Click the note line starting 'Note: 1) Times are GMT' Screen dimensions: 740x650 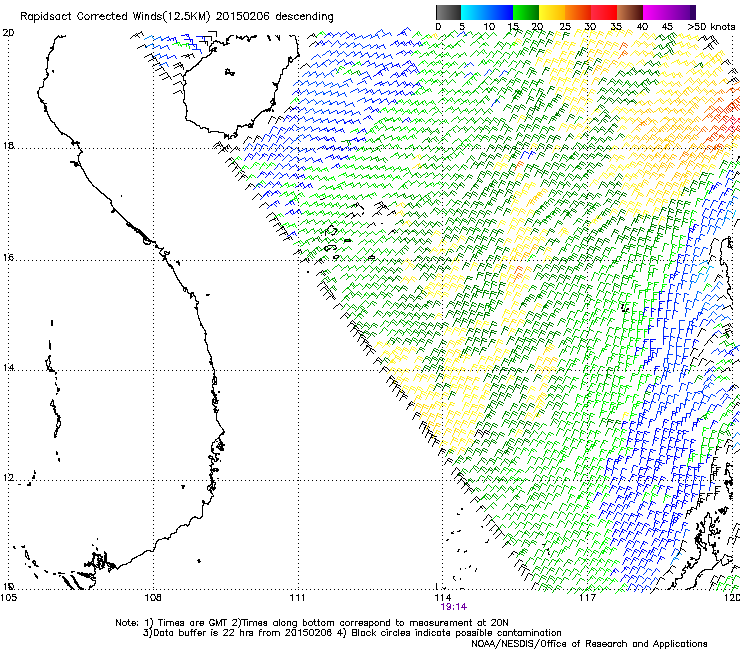point(312,623)
